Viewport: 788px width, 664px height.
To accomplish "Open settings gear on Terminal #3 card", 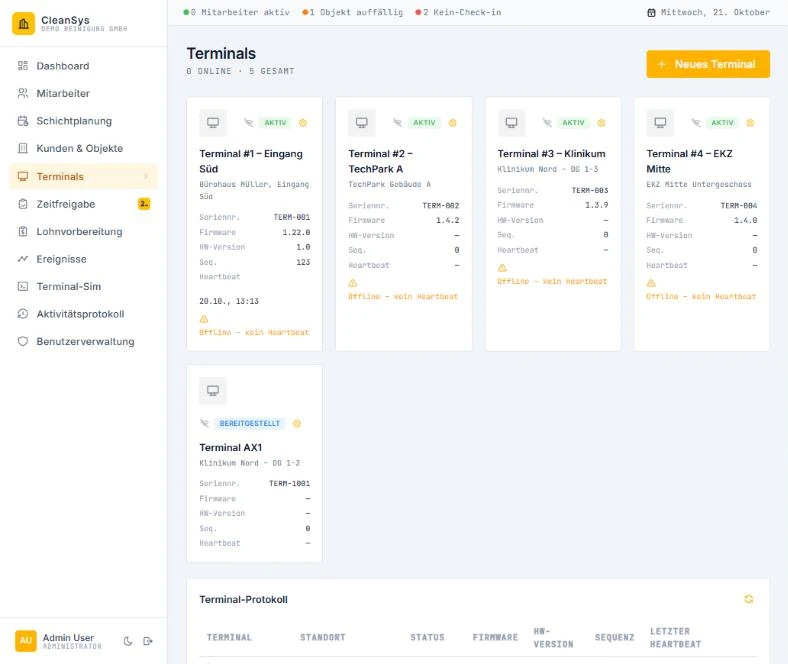I will (x=602, y=123).
